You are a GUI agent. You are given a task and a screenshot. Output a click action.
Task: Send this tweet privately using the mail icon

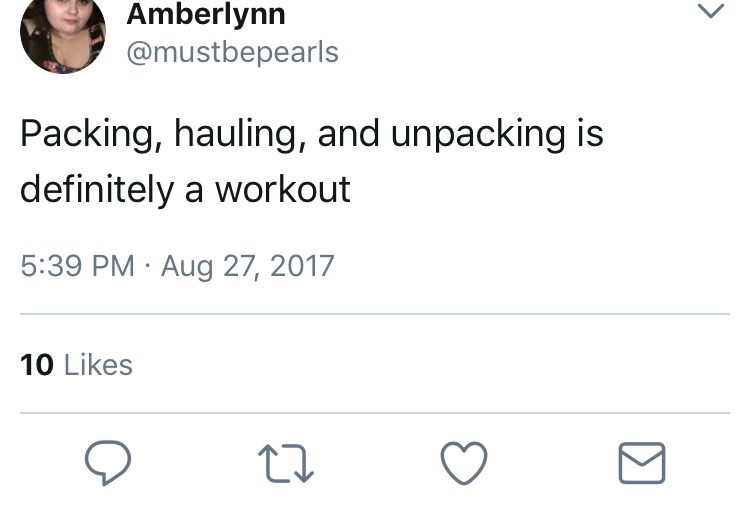point(642,463)
